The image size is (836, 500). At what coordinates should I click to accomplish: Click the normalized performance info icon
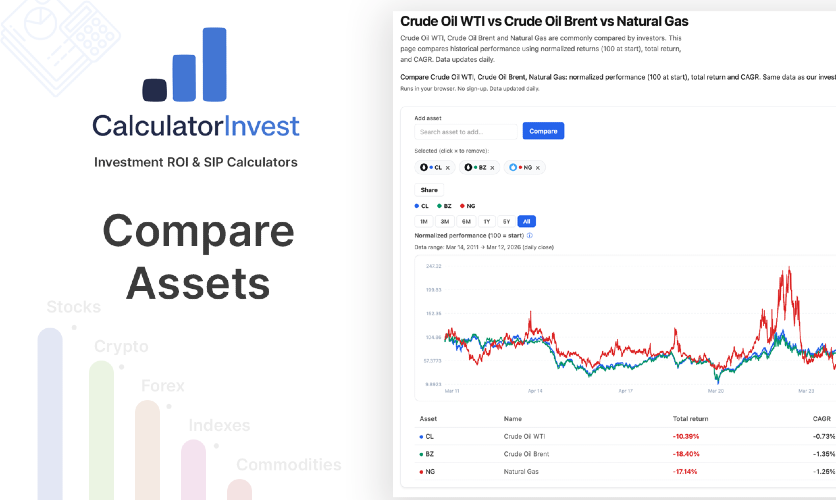pyautogui.click(x=530, y=236)
